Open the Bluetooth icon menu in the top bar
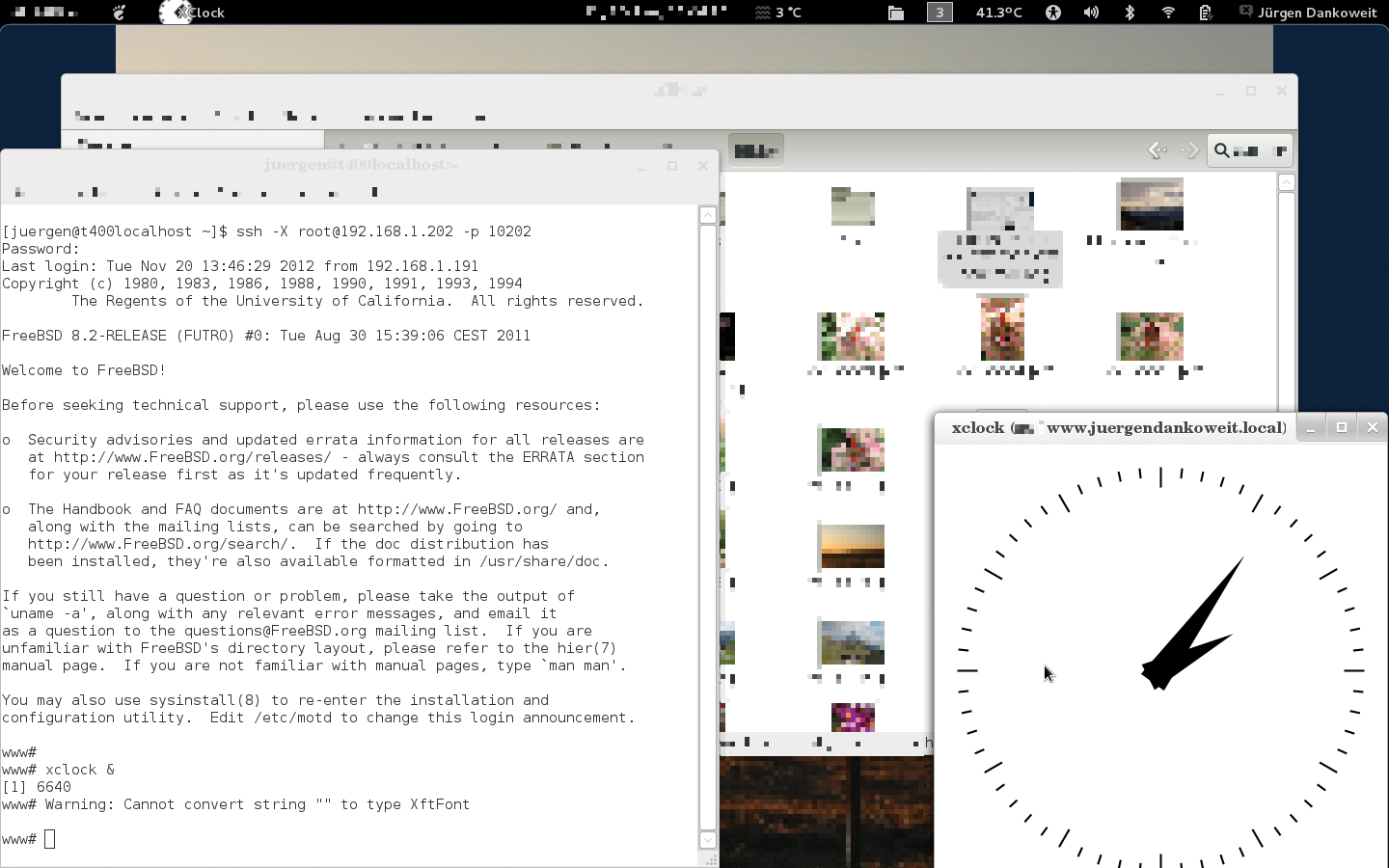This screenshot has height=868, width=1389. [x=1130, y=13]
